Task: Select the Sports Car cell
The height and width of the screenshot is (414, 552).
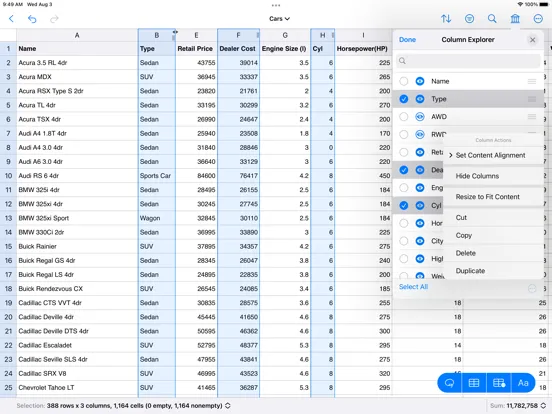Action: pos(157,176)
